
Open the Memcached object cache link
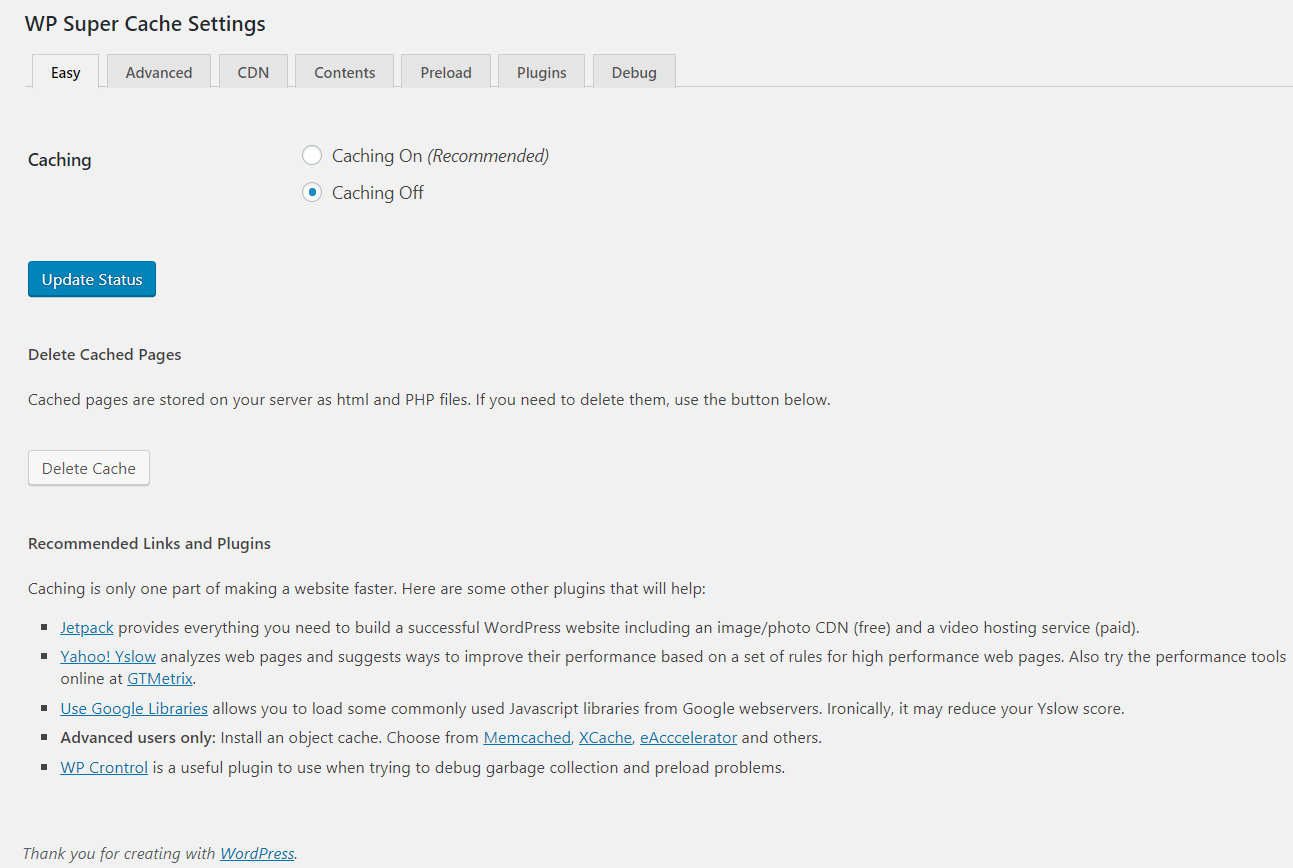526,737
